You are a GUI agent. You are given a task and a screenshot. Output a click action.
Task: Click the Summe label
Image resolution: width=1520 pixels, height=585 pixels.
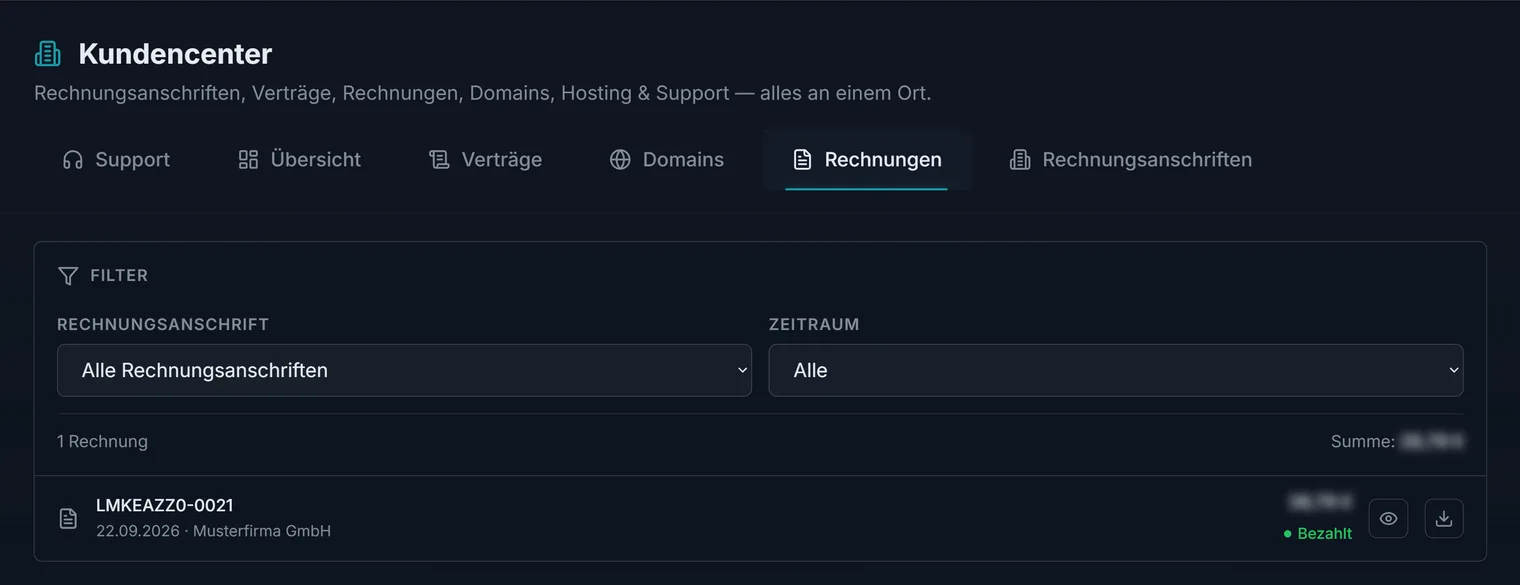click(x=1362, y=441)
